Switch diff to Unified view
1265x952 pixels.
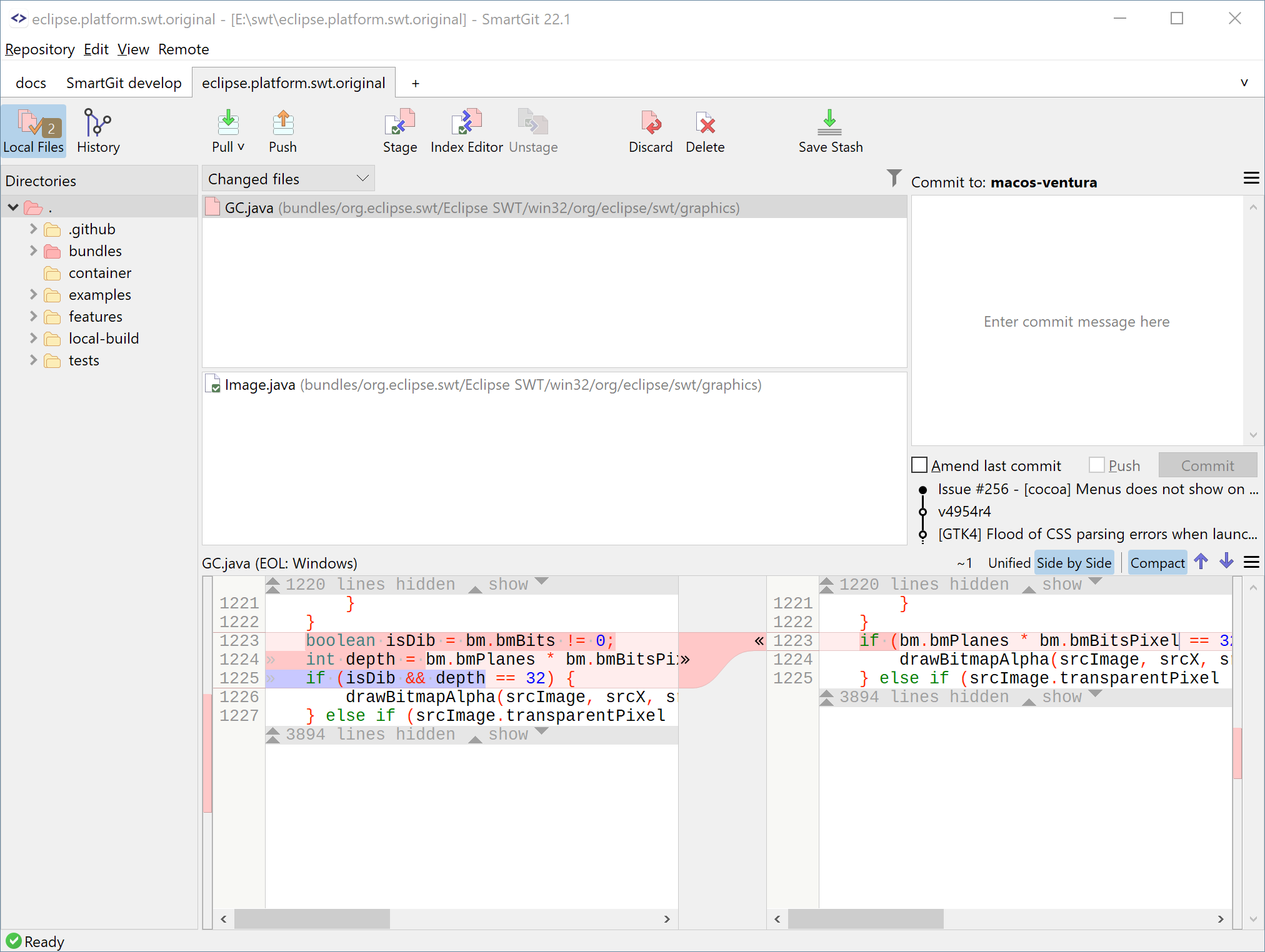(x=1009, y=563)
